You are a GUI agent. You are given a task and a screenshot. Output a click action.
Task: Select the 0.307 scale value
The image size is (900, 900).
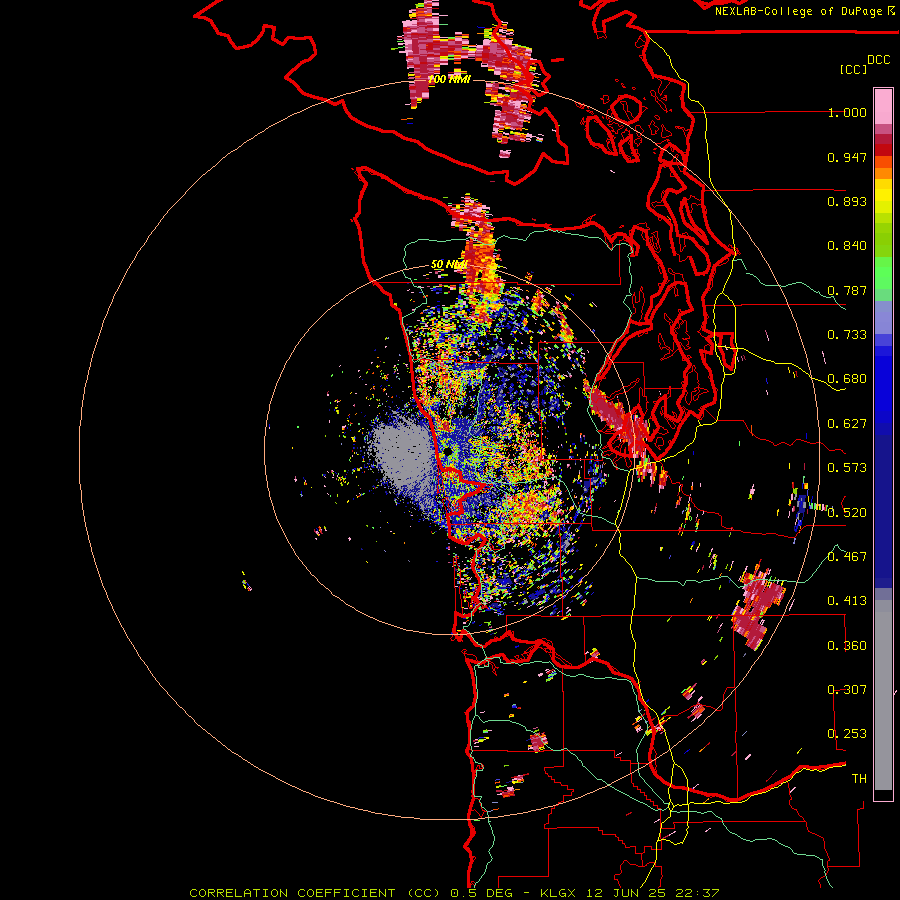click(x=847, y=689)
